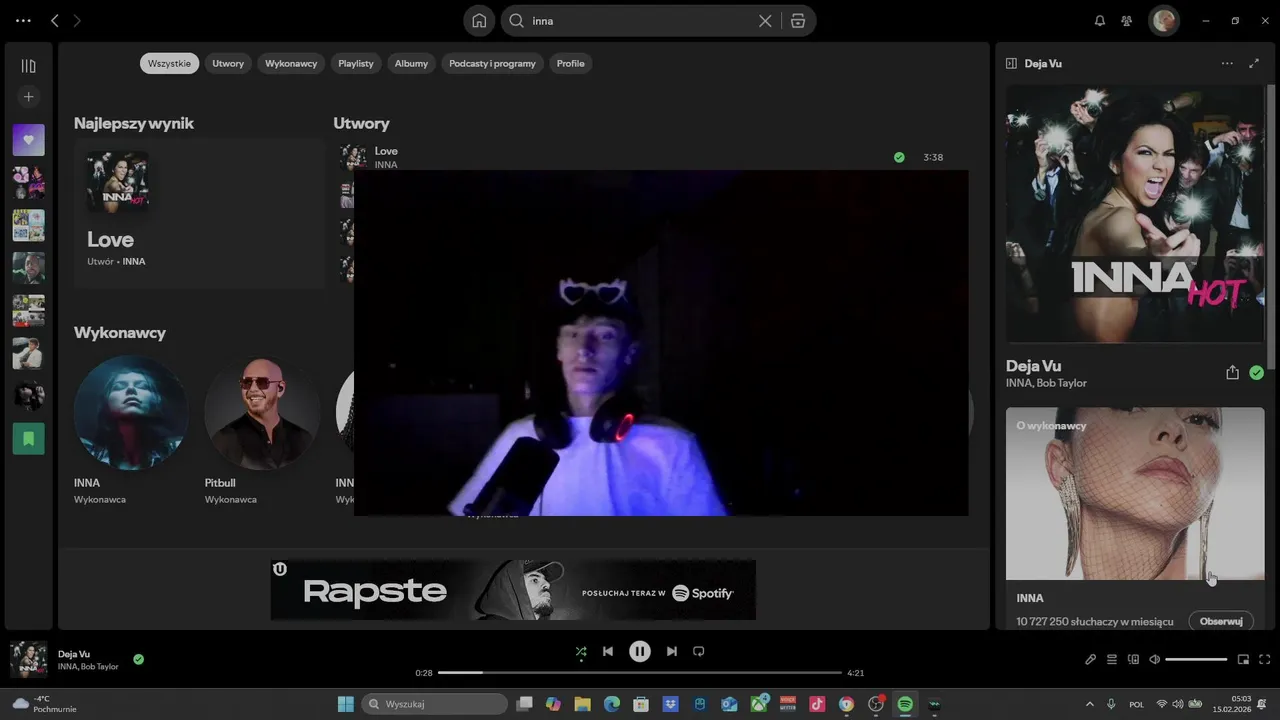
Task: Select the Podcasty i programy filter
Action: 492,63
